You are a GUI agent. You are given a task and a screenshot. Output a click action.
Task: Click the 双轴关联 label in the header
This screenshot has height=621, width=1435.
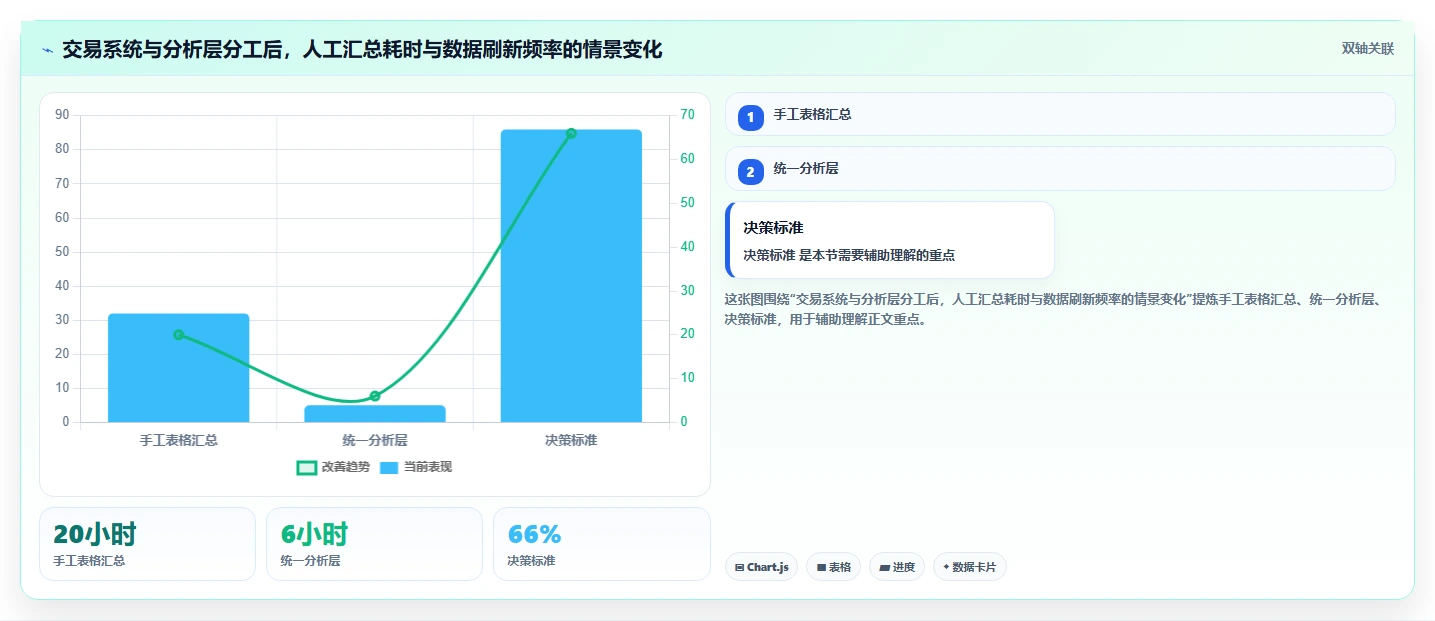[x=1367, y=48]
